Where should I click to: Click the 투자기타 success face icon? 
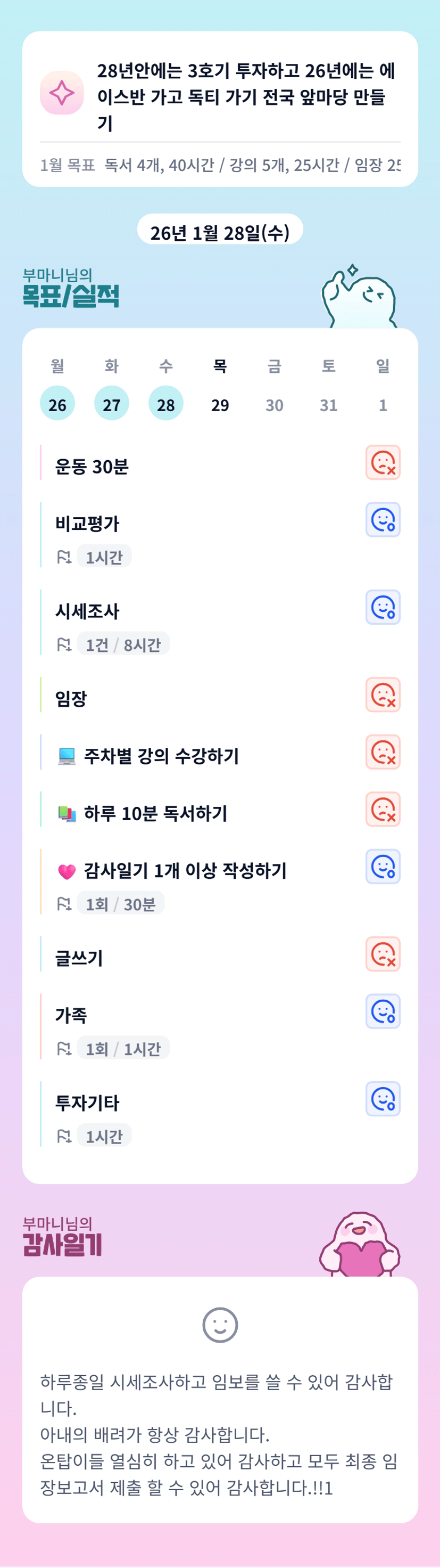(383, 1099)
